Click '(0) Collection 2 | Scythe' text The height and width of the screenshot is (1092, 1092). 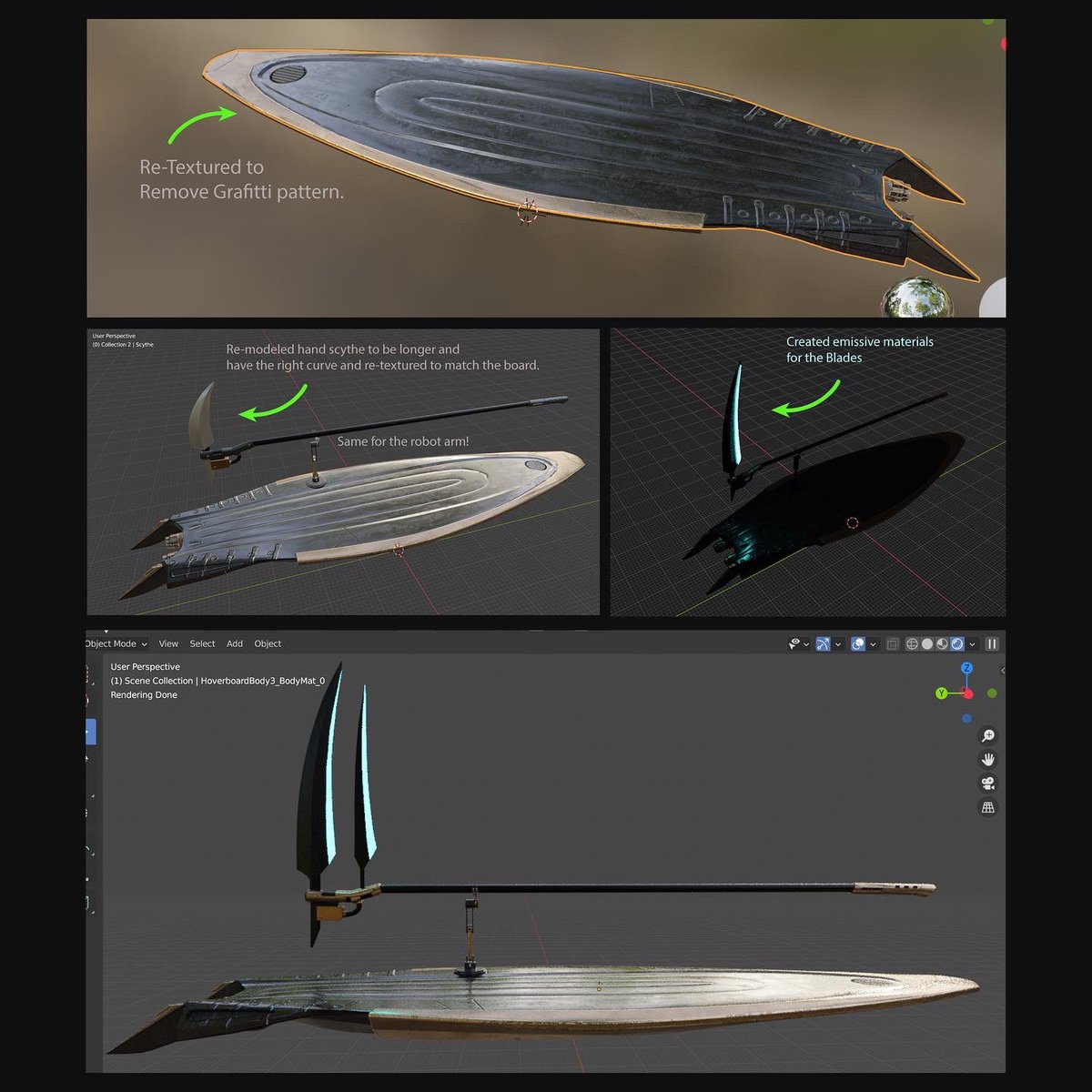[x=123, y=345]
